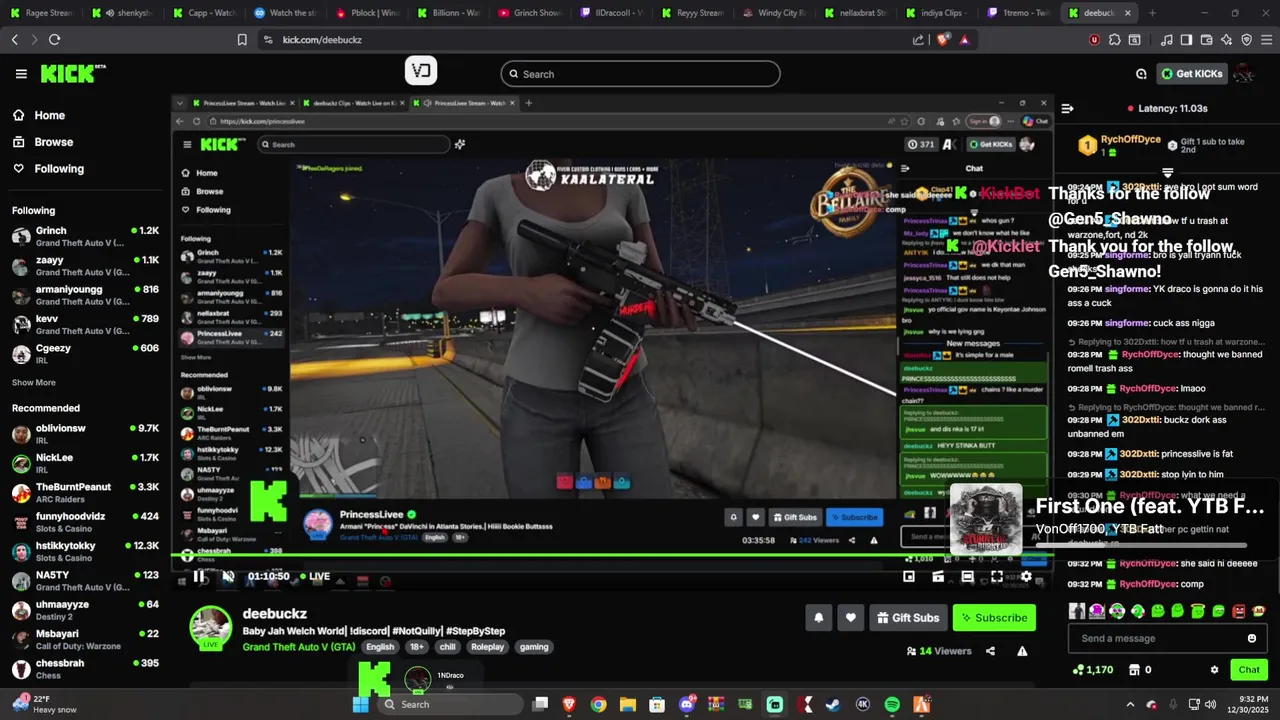This screenshot has width=1280, height=720.
Task: Unmute the stream player volume
Action: (228, 576)
